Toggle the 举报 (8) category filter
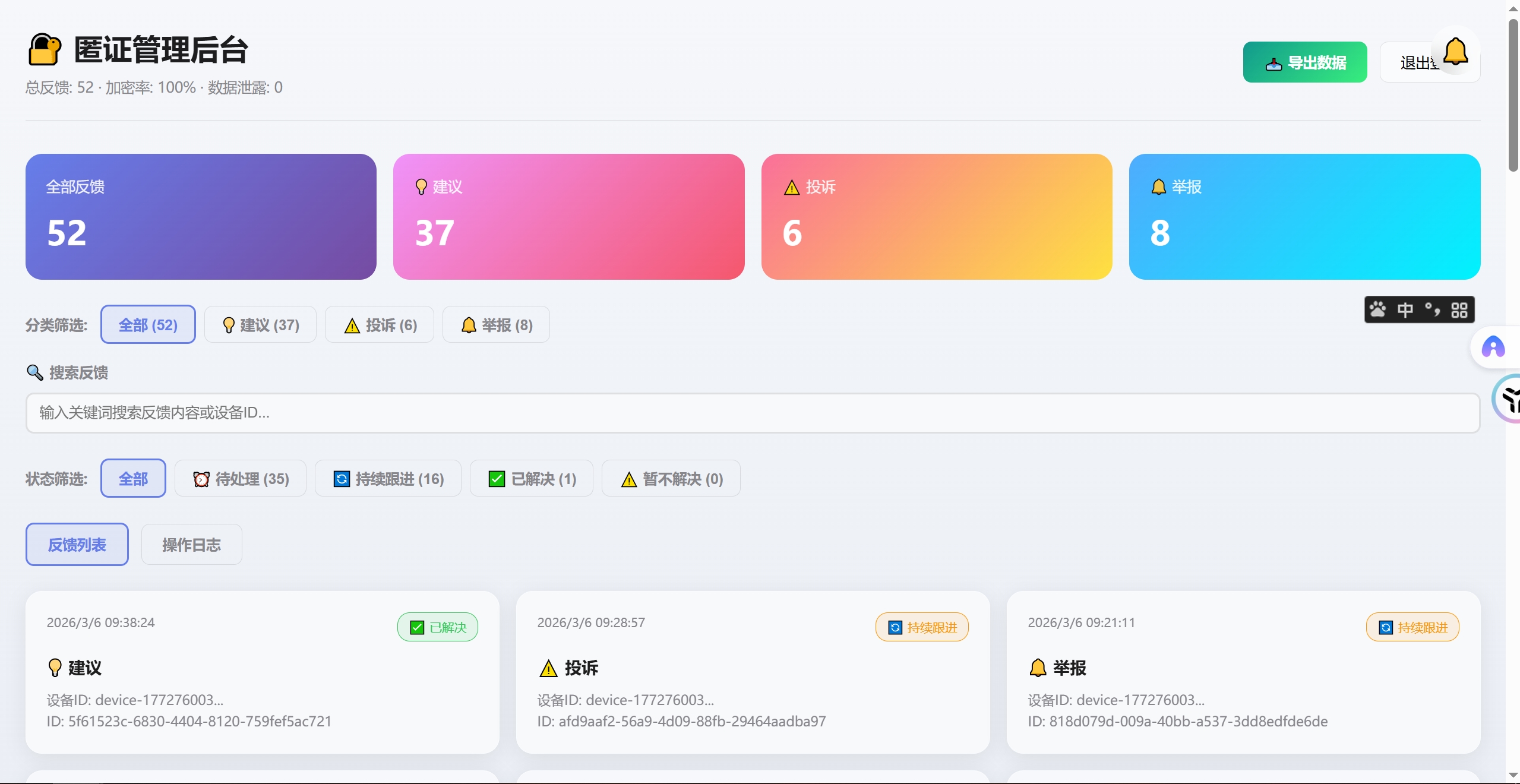Screen dimensions: 1520x784 495,325
